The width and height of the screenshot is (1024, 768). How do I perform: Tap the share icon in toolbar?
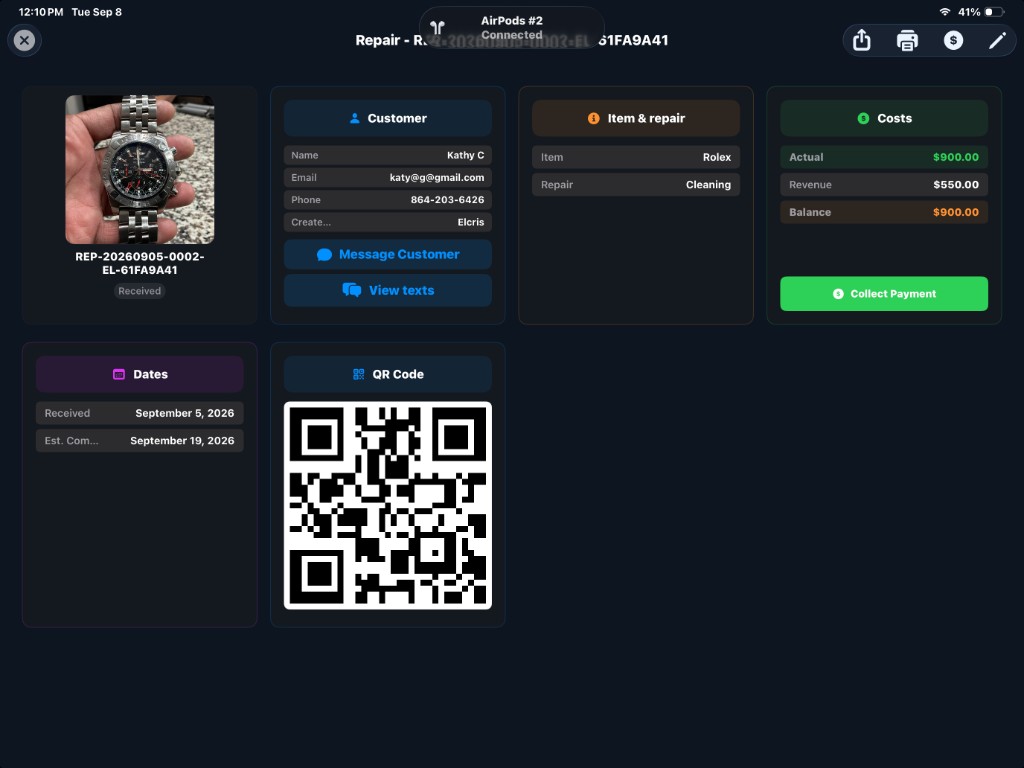[861, 40]
